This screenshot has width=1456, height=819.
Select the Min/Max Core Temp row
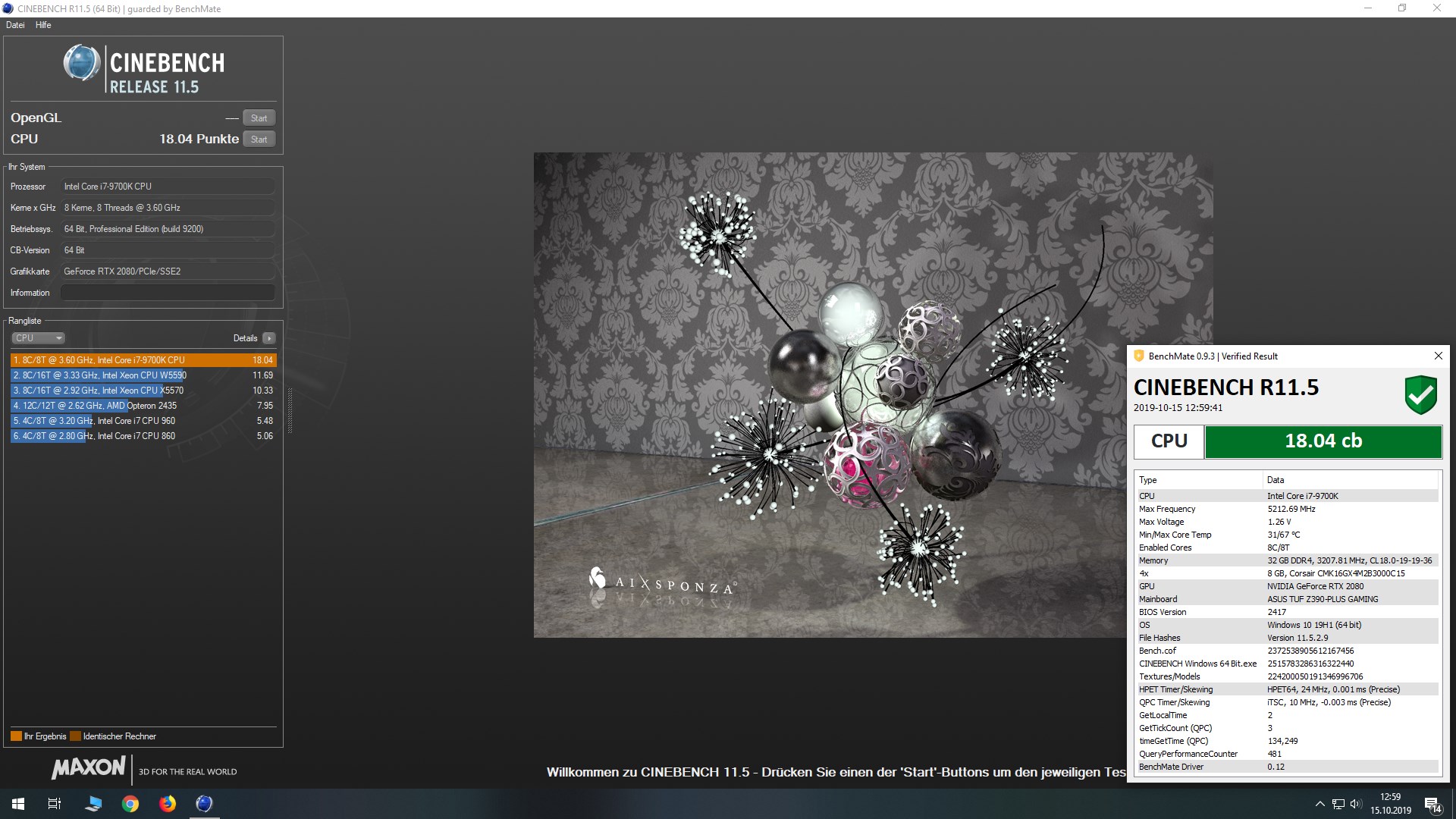point(1287,535)
